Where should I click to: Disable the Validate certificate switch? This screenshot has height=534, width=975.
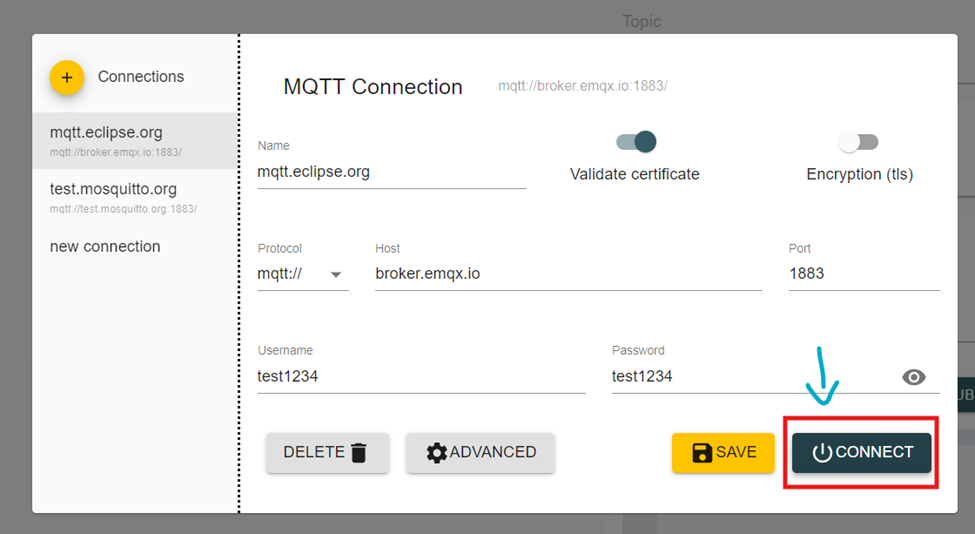[636, 142]
